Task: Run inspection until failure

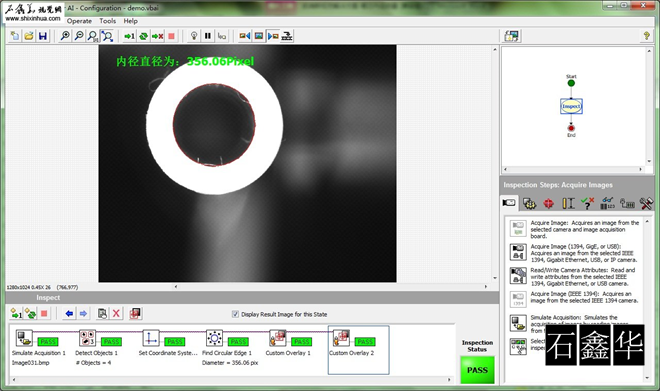Action: [x=157, y=36]
